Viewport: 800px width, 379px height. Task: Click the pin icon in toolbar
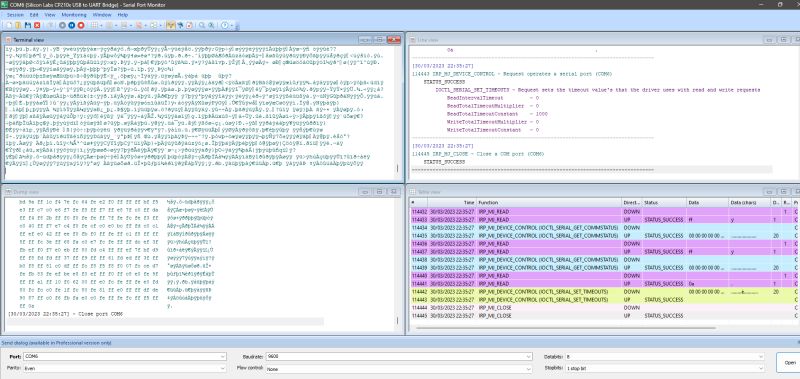point(180,25)
